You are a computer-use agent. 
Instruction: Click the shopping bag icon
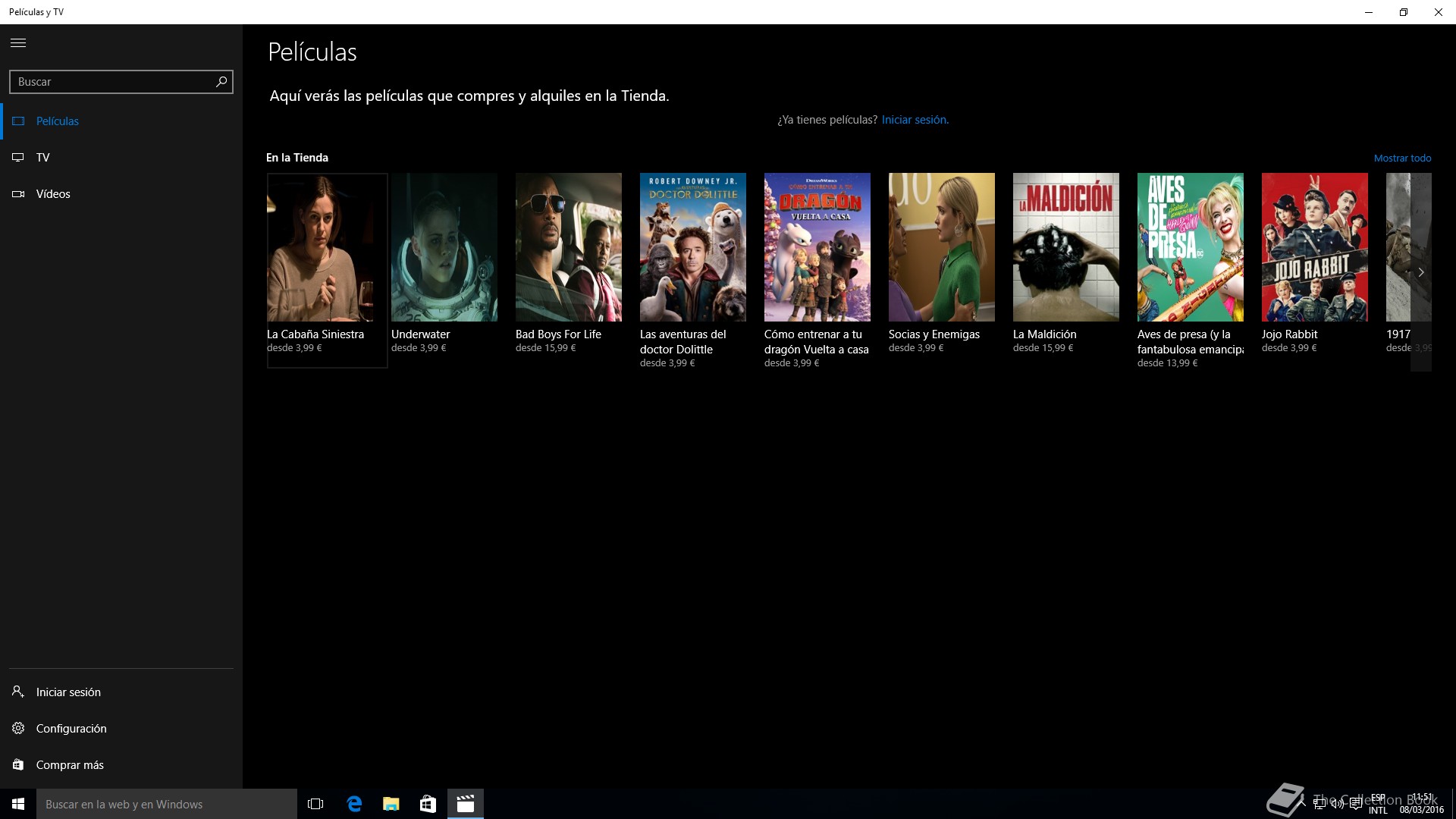tap(18, 765)
